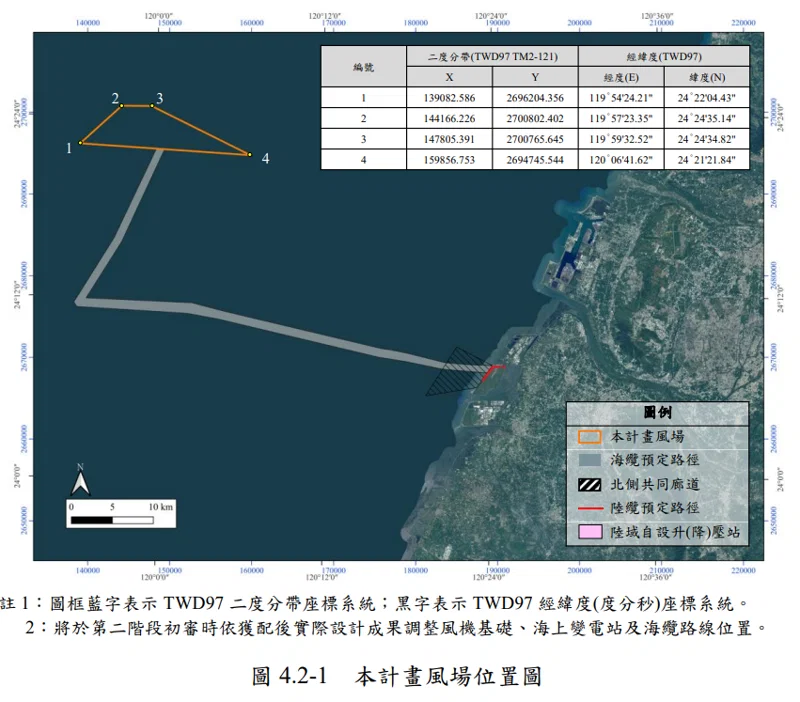This screenshot has width=800, height=702.
Task: Select cell value 2696204.356
Action: pyautogui.click(x=535, y=97)
